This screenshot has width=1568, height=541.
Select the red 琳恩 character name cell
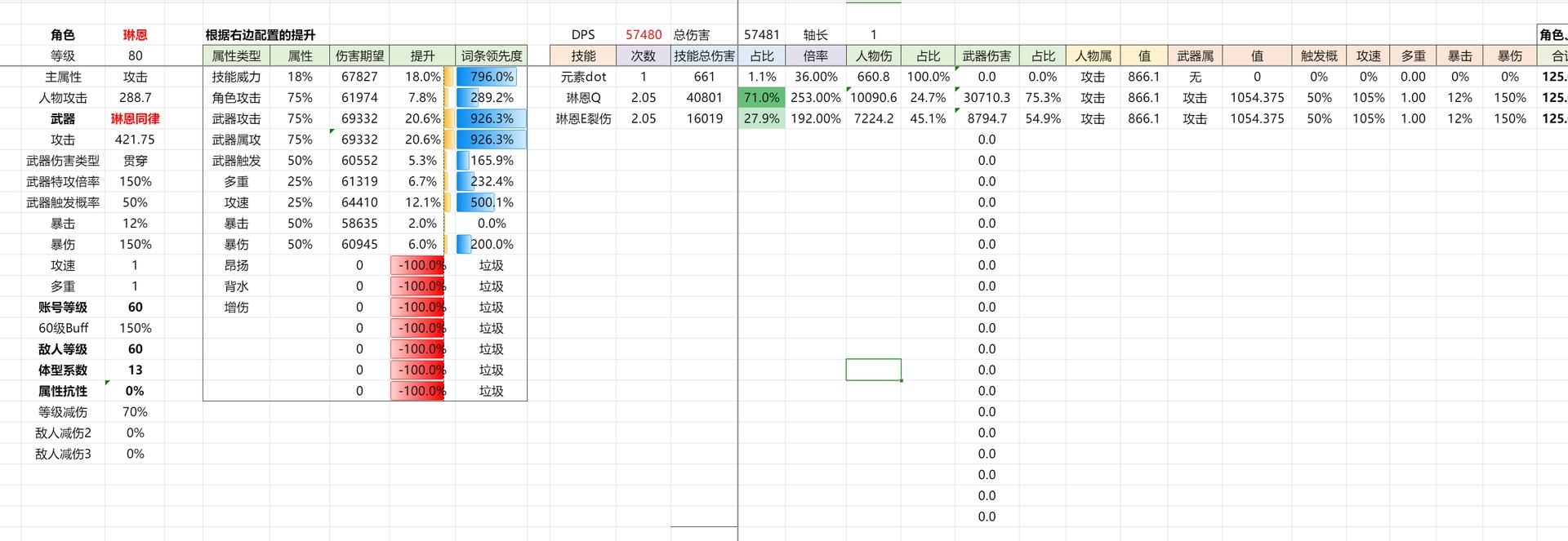(x=135, y=35)
